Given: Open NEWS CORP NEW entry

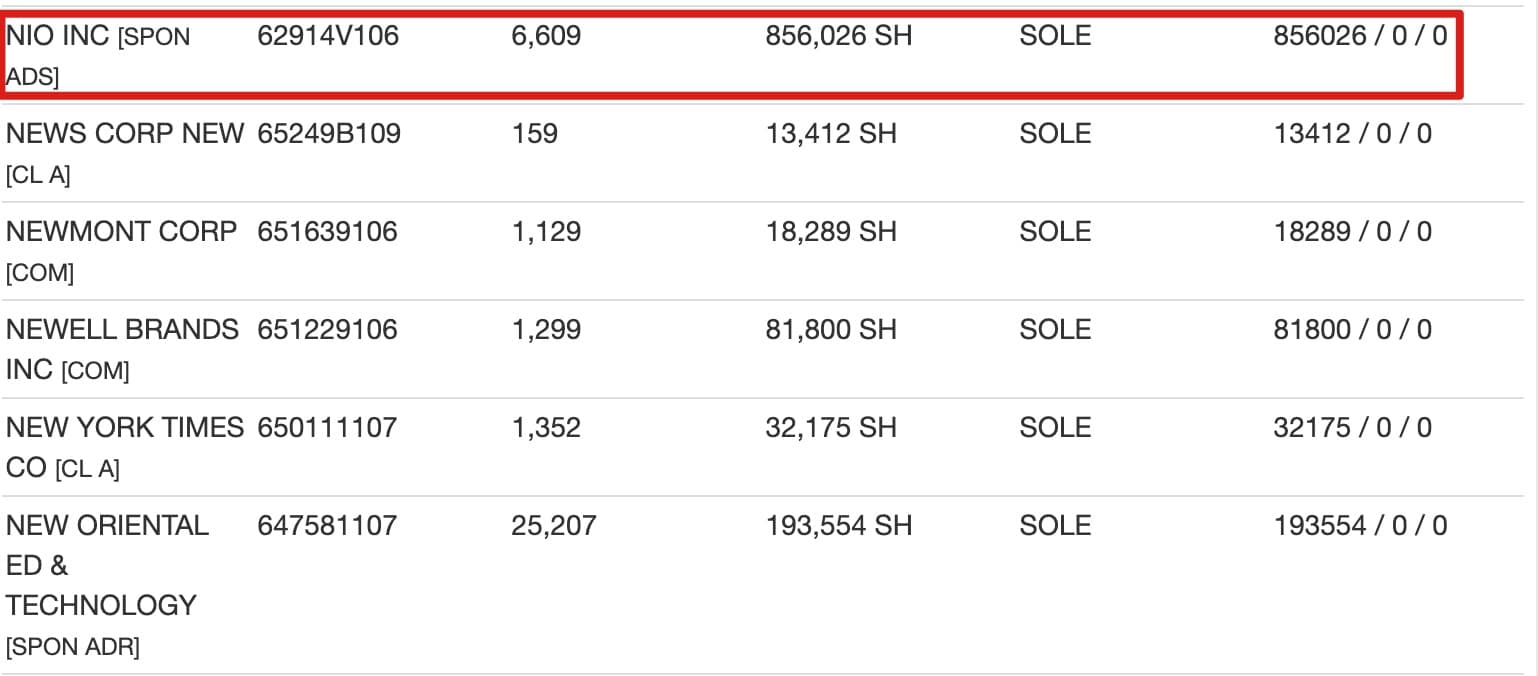Looking at the screenshot, I should (x=124, y=134).
